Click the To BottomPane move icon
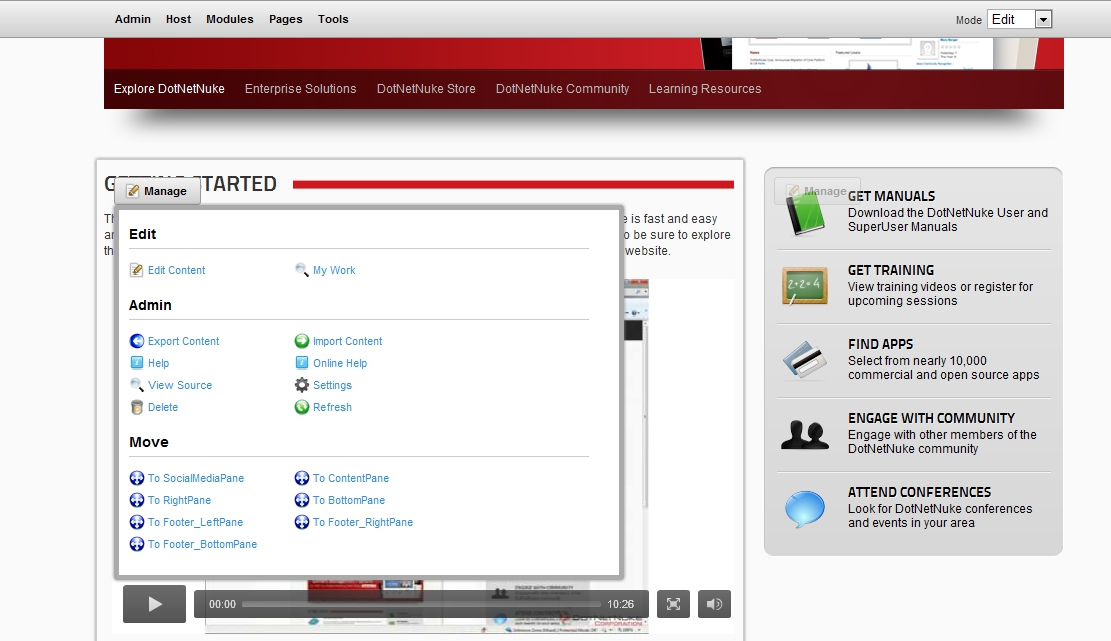This screenshot has height=641, width=1111. 302,500
